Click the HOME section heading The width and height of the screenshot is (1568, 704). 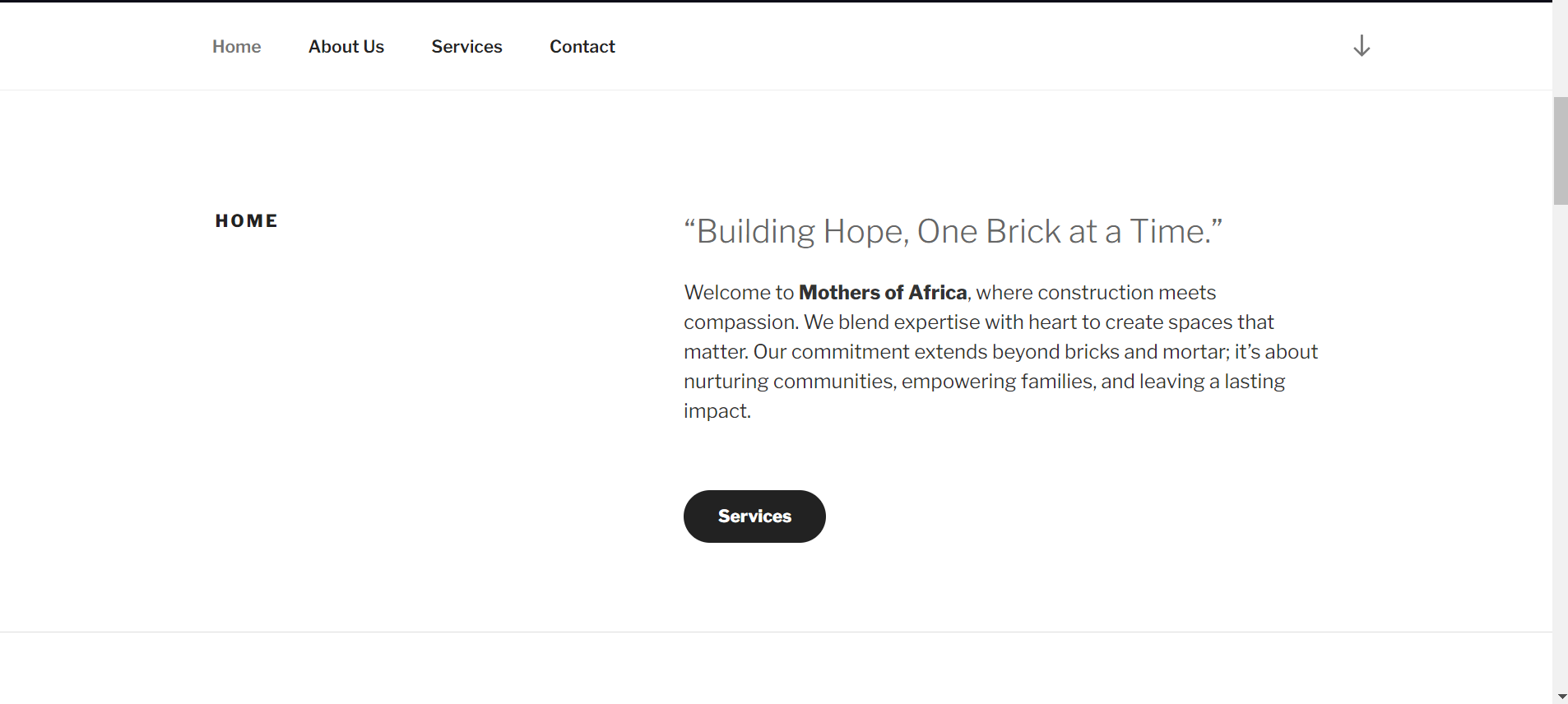click(x=246, y=221)
